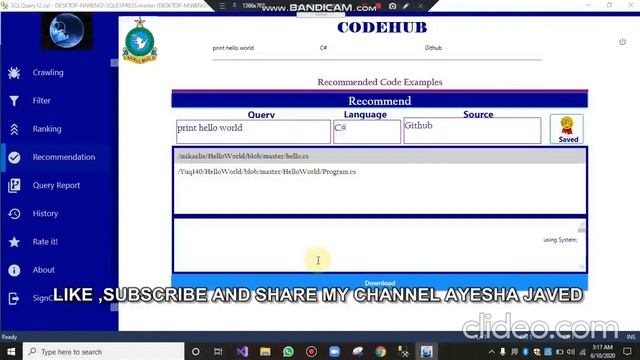The width and height of the screenshot is (640, 360).
Task: Click the Filter funnel icon
Action: click(14, 101)
